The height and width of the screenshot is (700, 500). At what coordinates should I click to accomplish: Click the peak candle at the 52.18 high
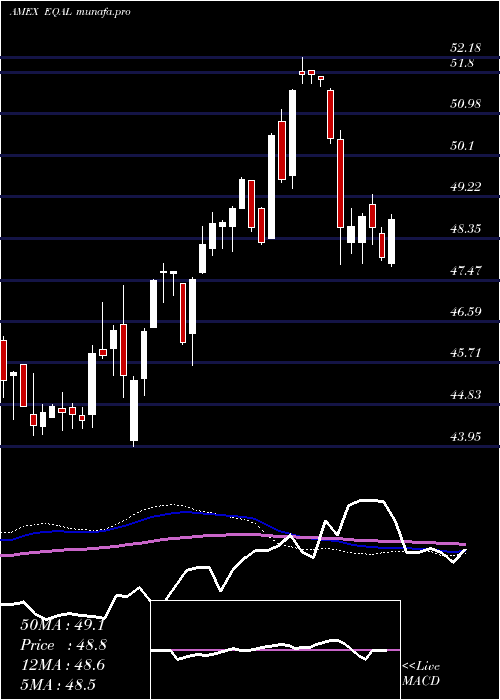(302, 71)
